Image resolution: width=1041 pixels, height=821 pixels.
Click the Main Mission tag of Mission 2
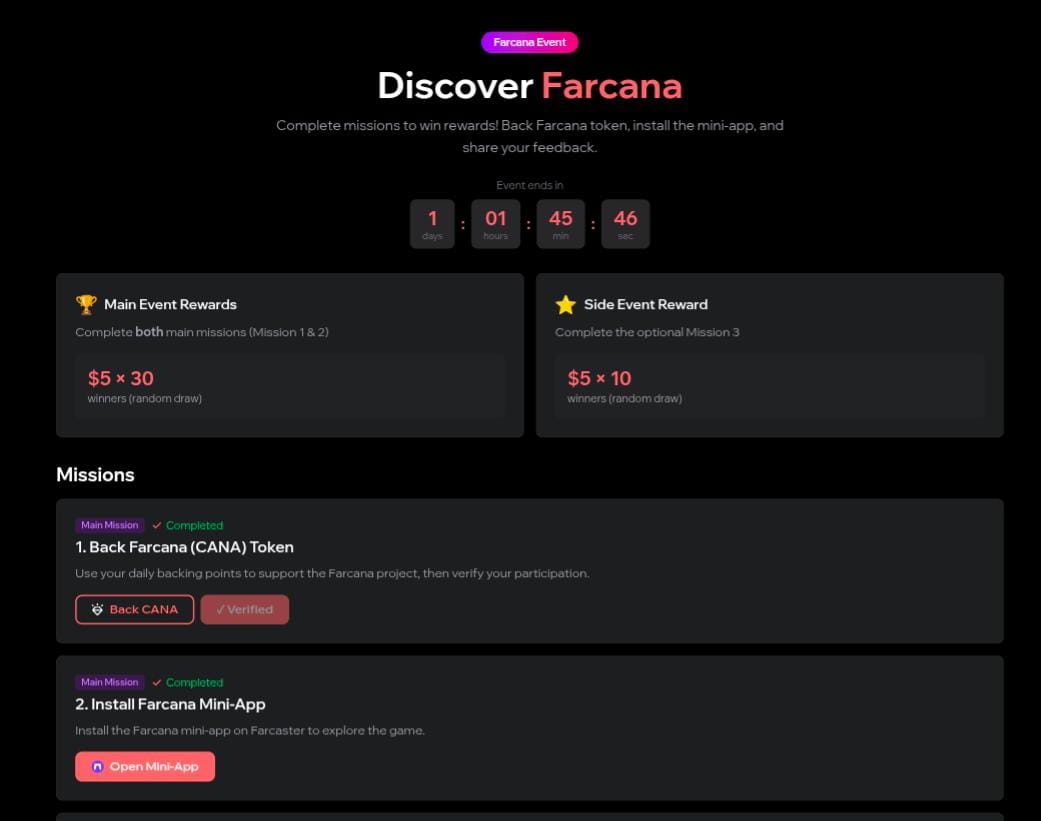tap(110, 682)
